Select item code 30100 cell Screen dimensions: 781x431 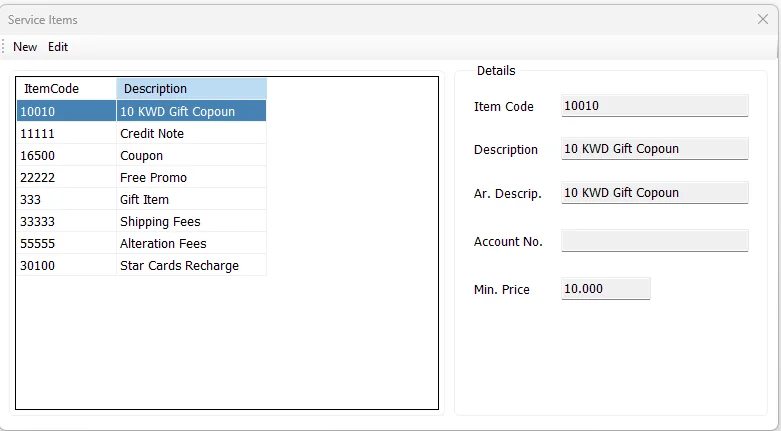coord(66,265)
